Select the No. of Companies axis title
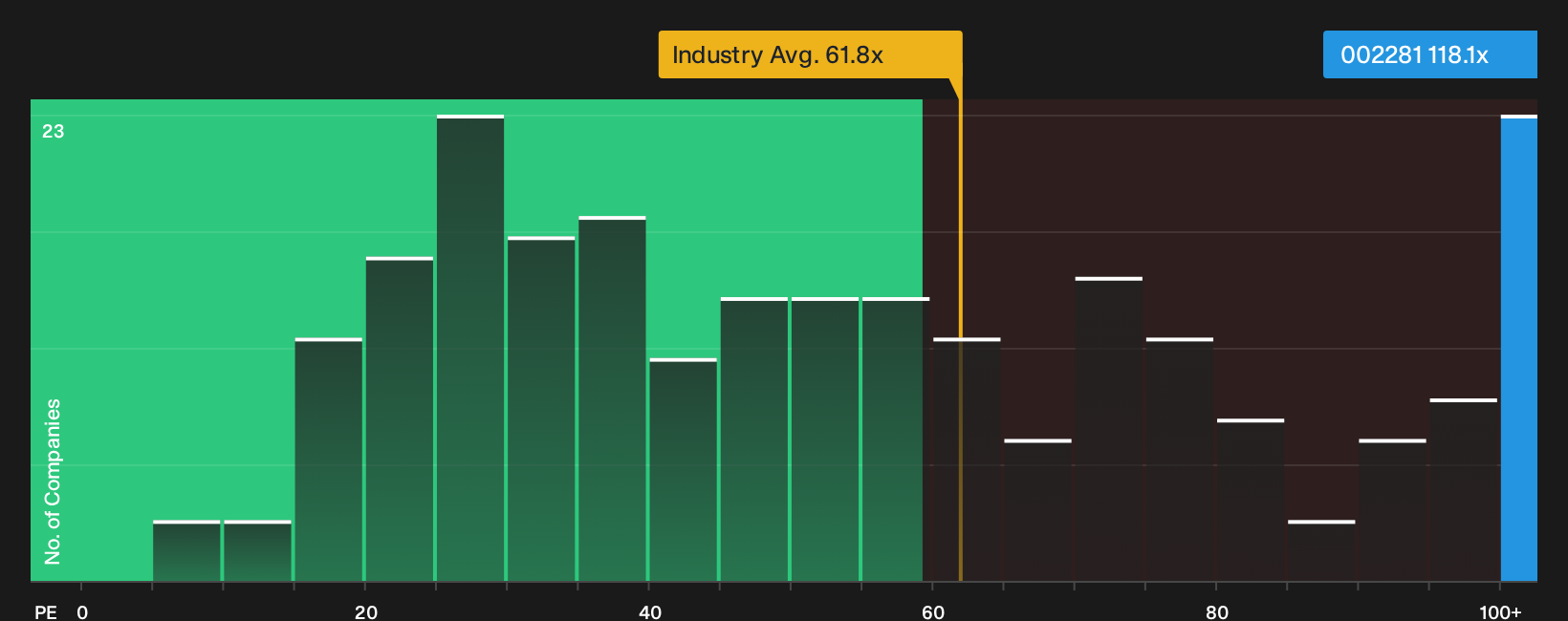Viewport: 1568px width, 621px height. pos(53,481)
